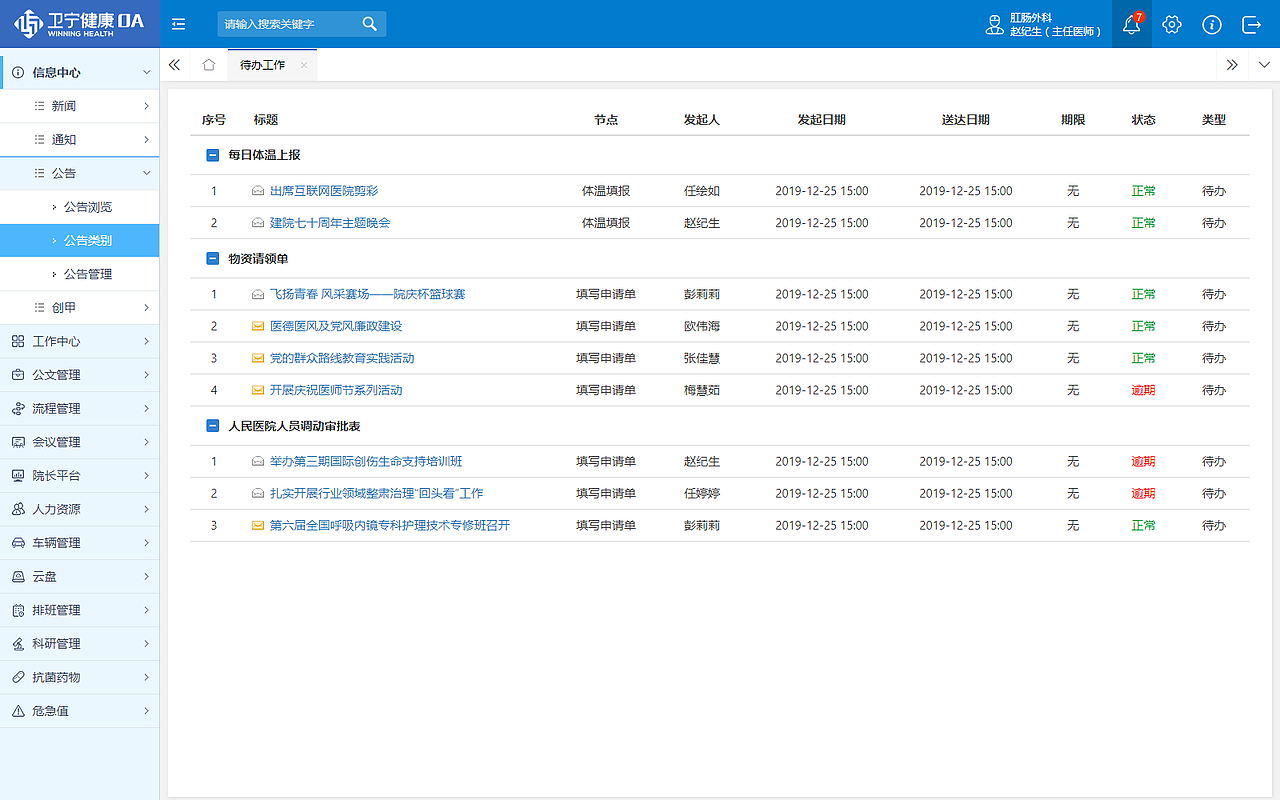Toggle the sidebar with the hamburger icon
Image resolution: width=1280 pixels, height=800 pixels.
pyautogui.click(x=178, y=24)
